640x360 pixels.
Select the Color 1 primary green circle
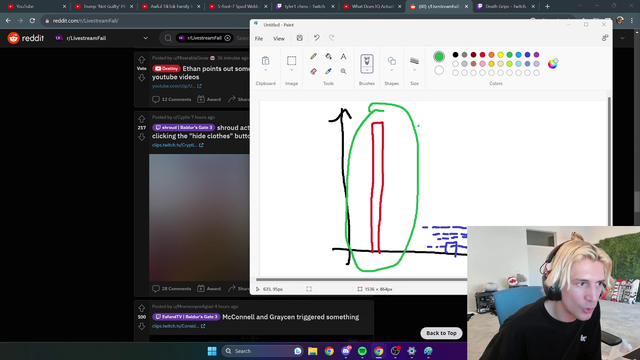(x=439, y=57)
